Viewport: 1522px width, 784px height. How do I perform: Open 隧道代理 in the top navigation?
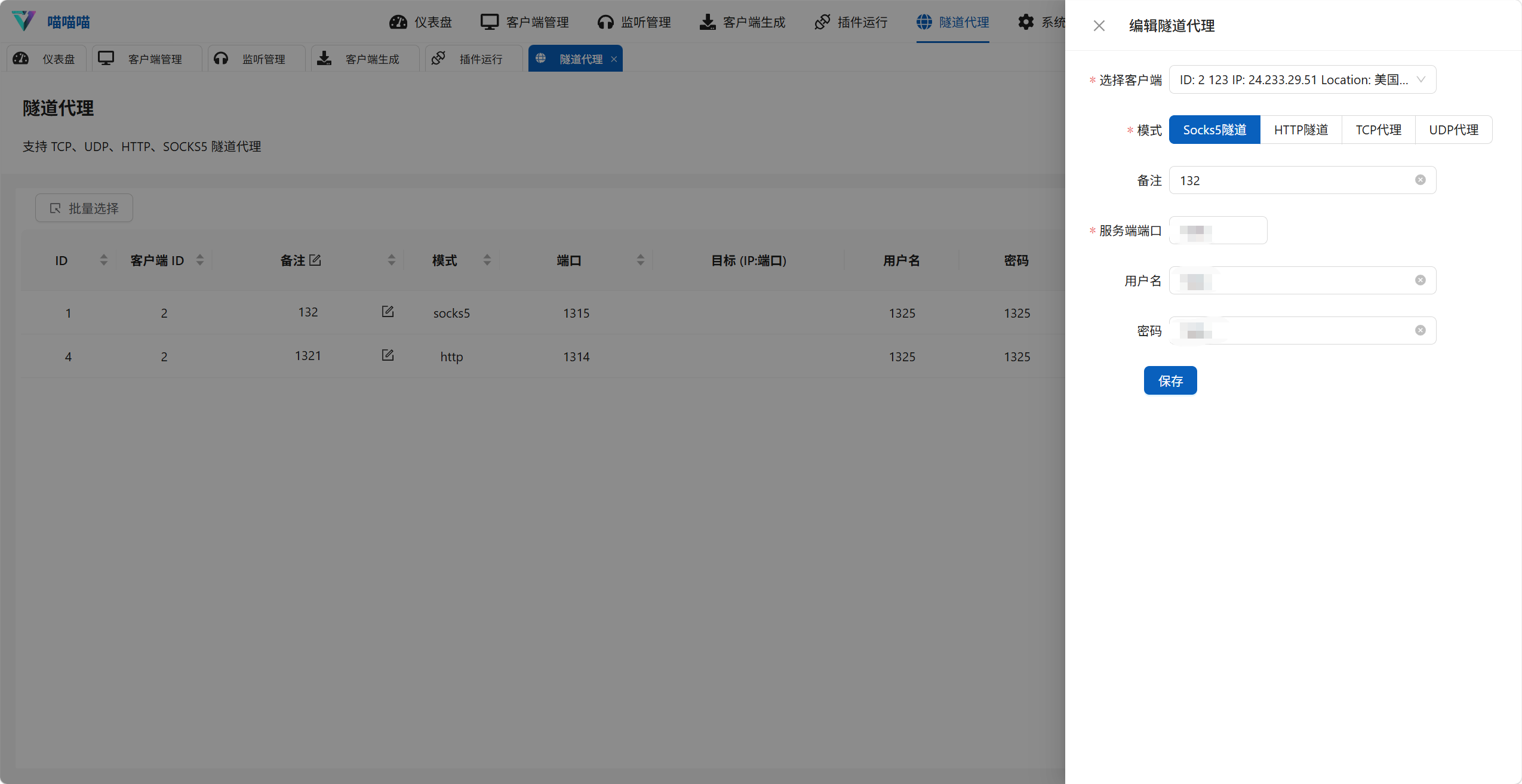pyautogui.click(x=952, y=22)
